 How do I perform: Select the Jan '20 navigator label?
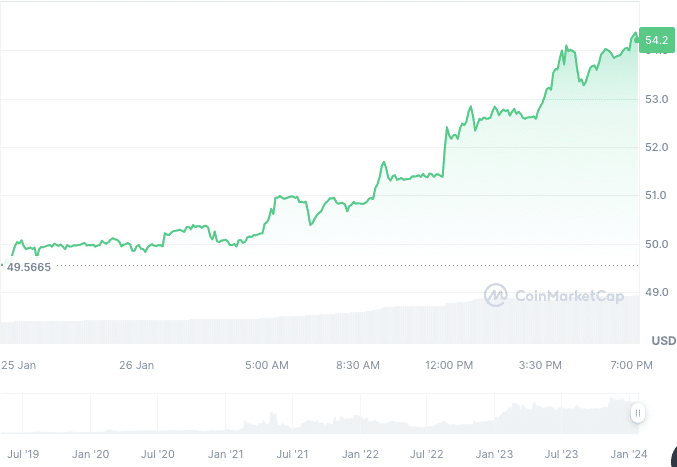tap(91, 454)
